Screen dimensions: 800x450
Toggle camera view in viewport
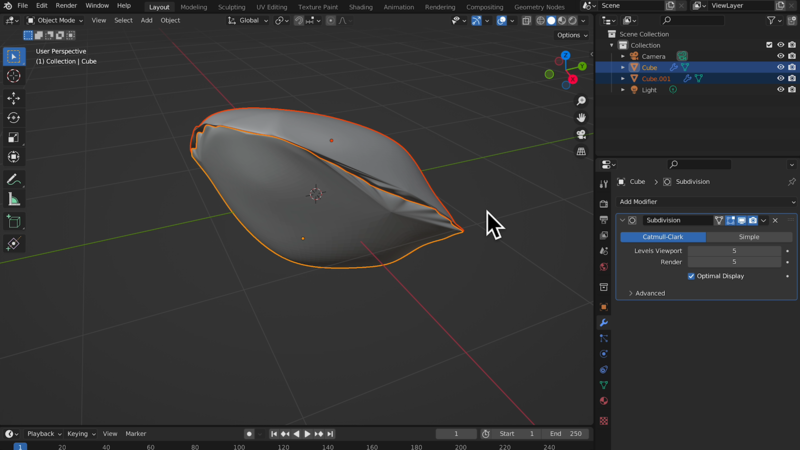click(581, 134)
